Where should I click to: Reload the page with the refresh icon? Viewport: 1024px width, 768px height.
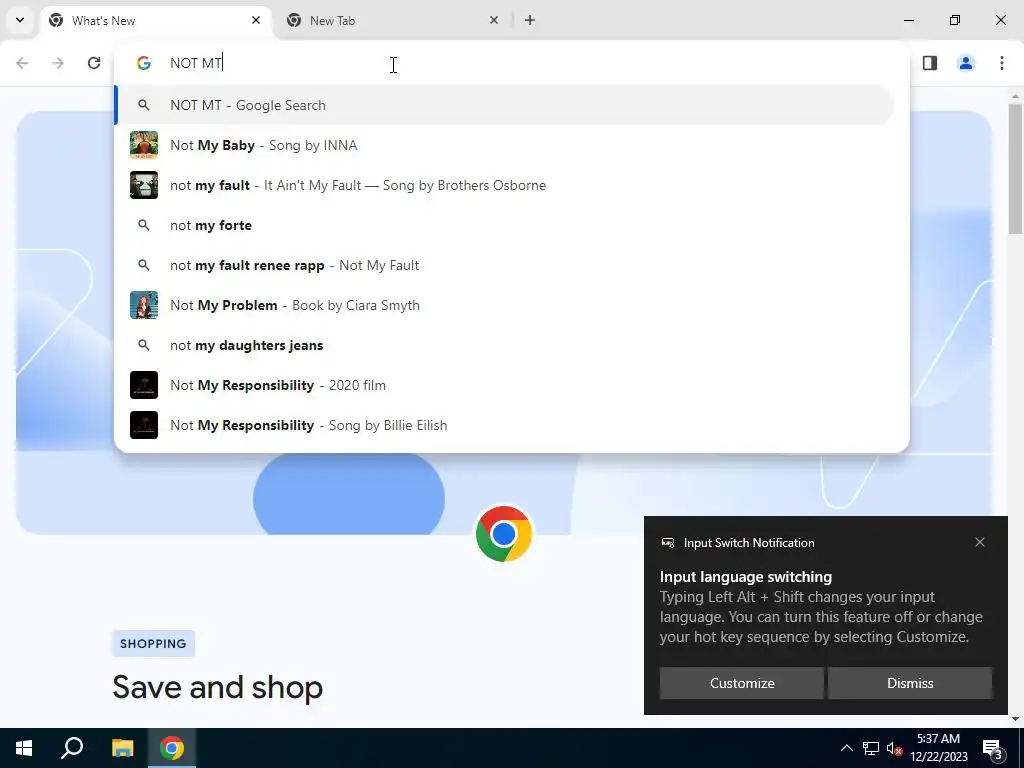(x=94, y=63)
